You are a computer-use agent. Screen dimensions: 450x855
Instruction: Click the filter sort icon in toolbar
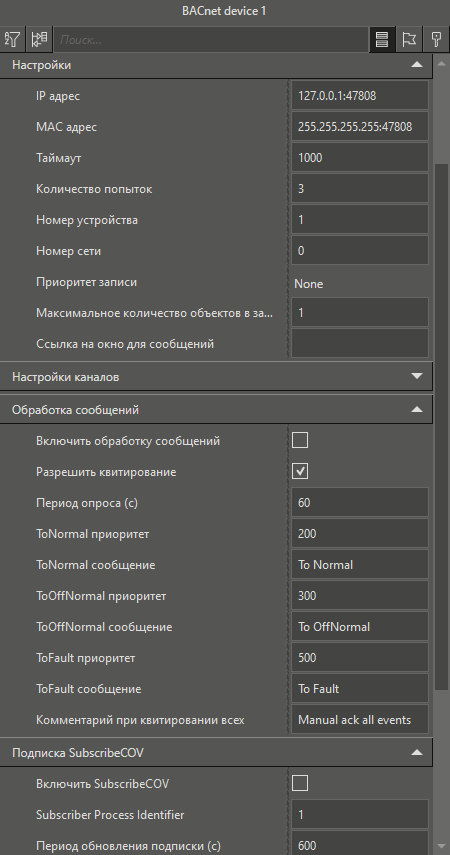[12, 39]
